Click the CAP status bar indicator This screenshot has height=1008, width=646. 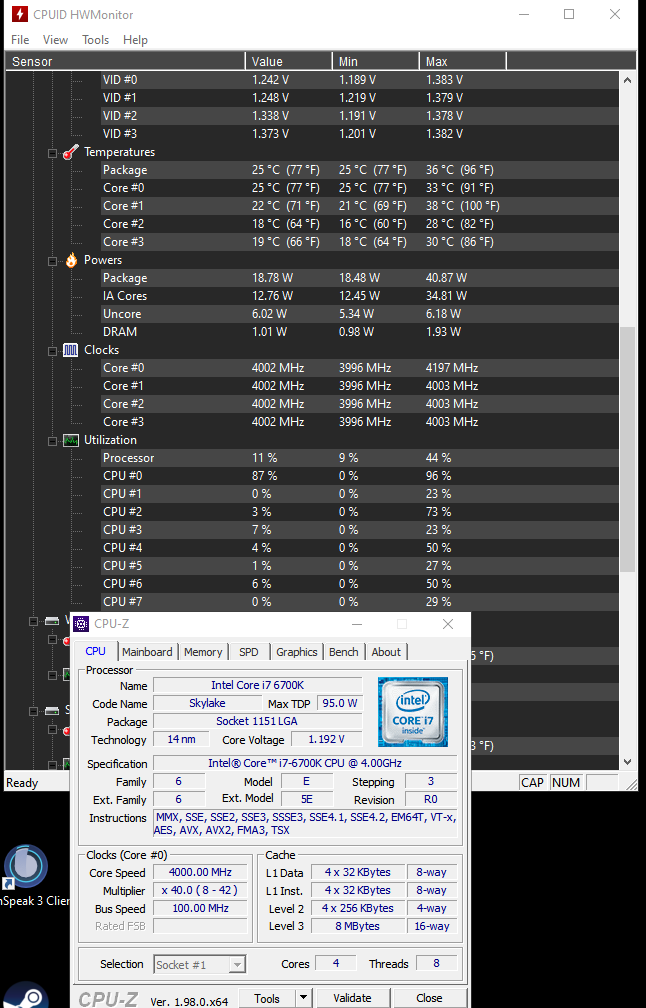pos(532,783)
